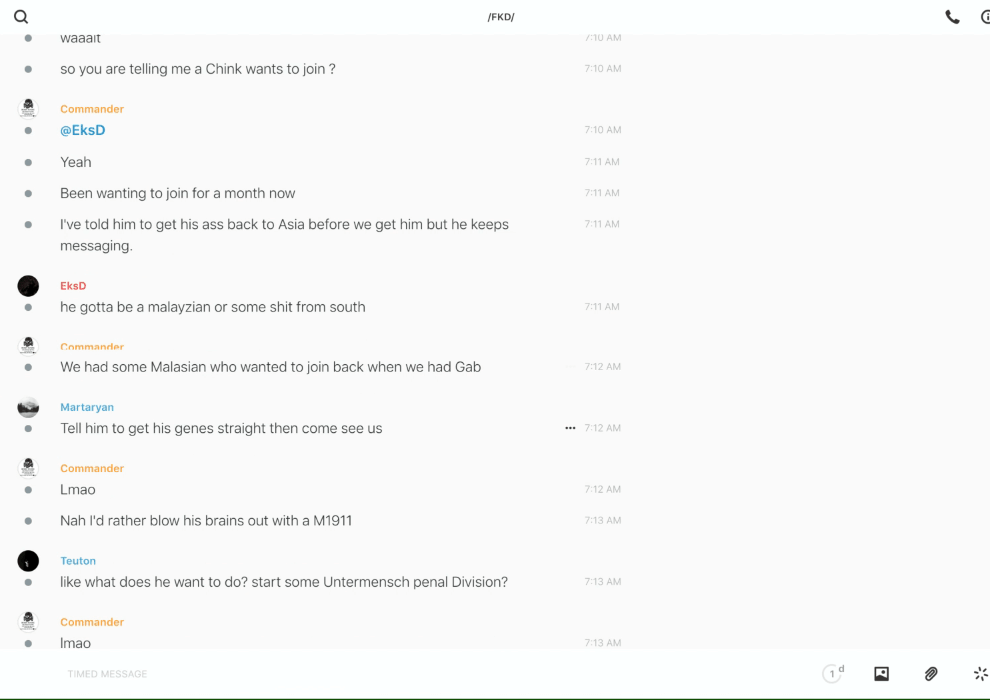Open the /FKD/ conversation title
Screen dimensions: 990x700
(x=501, y=17)
